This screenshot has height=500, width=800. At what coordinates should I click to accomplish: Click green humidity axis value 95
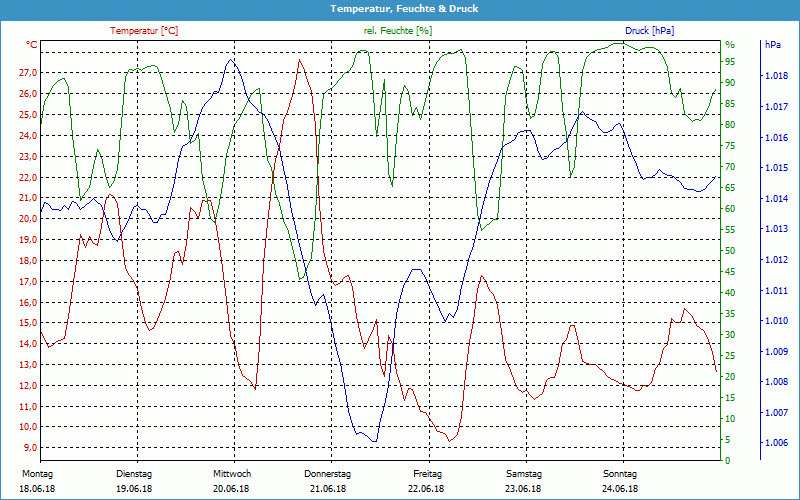(x=730, y=62)
